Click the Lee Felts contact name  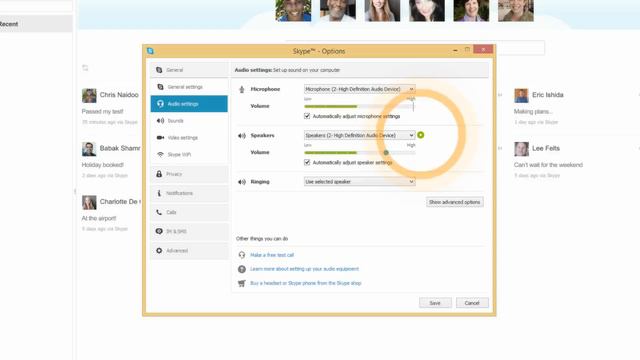(x=546, y=148)
